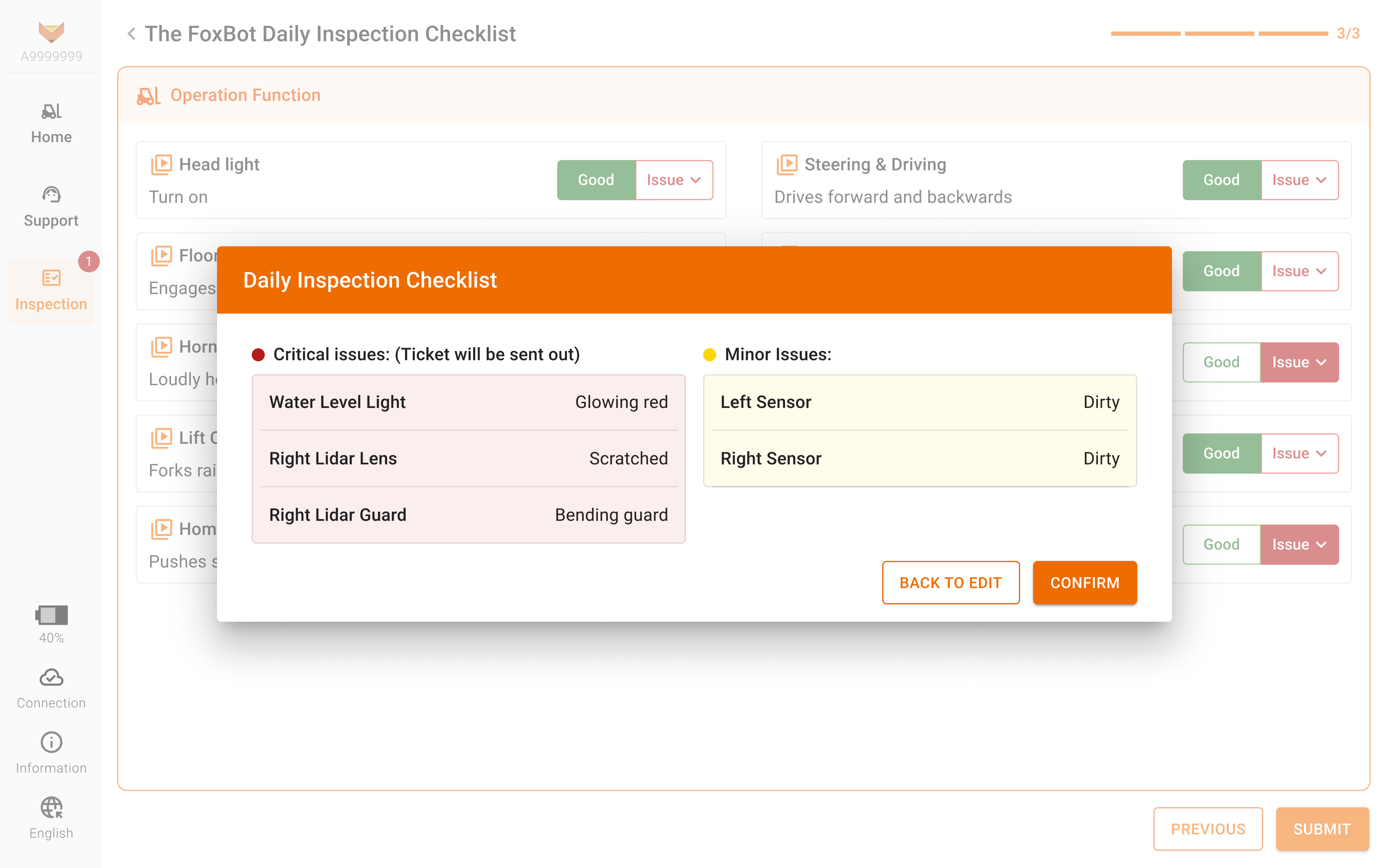Set Horn row status to Good
The image size is (1389, 868).
click(x=1221, y=362)
